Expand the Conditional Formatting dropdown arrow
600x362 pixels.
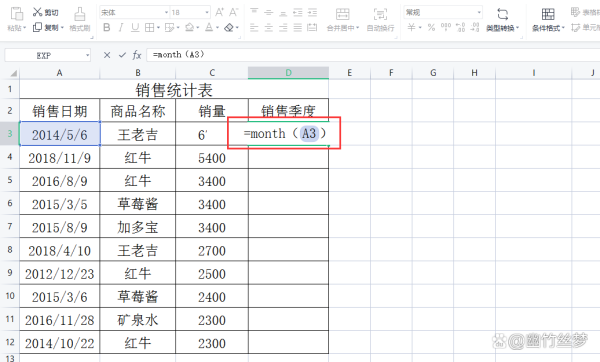(563, 28)
